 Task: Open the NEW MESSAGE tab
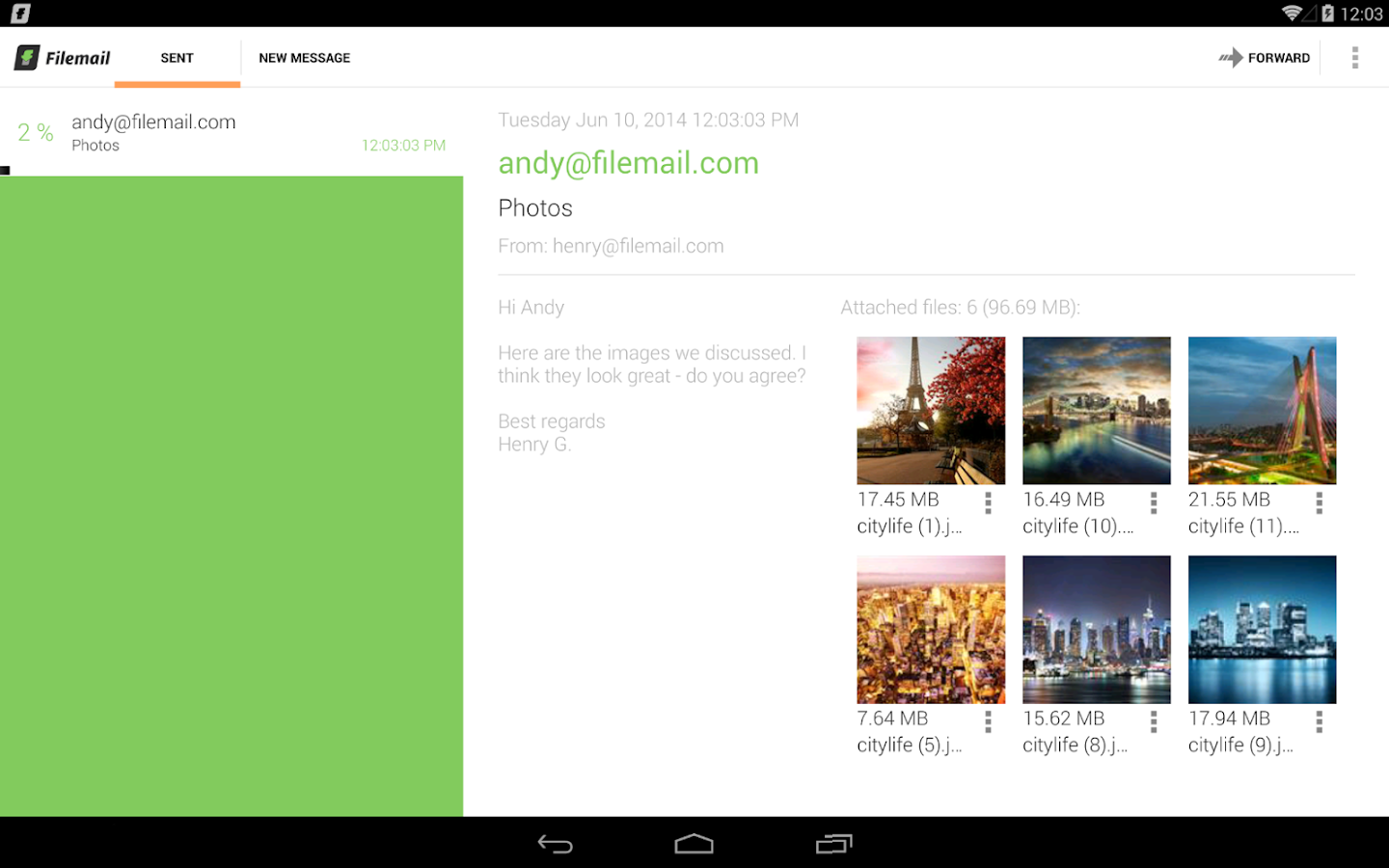[304, 58]
